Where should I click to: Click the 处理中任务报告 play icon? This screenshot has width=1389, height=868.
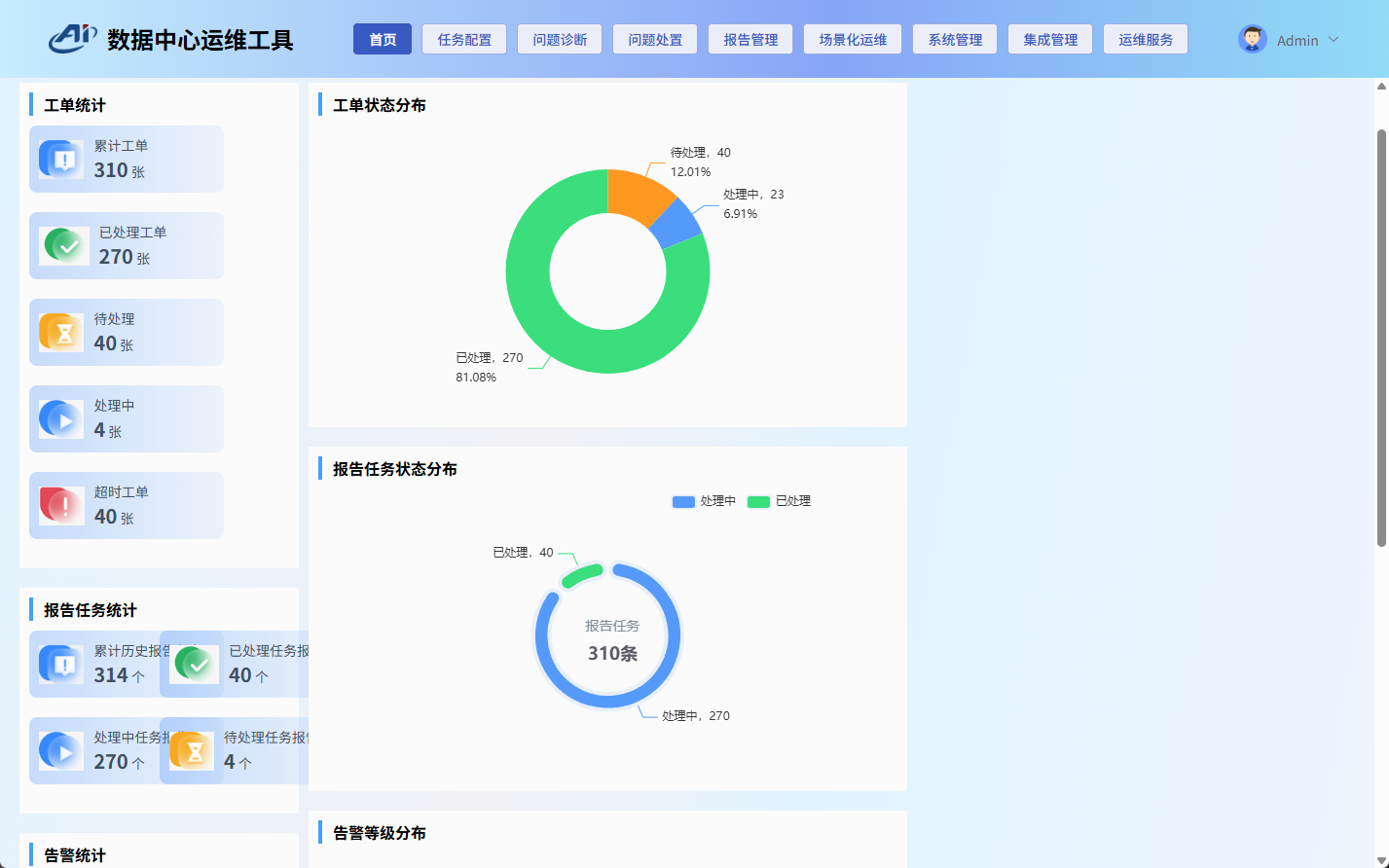(61, 750)
